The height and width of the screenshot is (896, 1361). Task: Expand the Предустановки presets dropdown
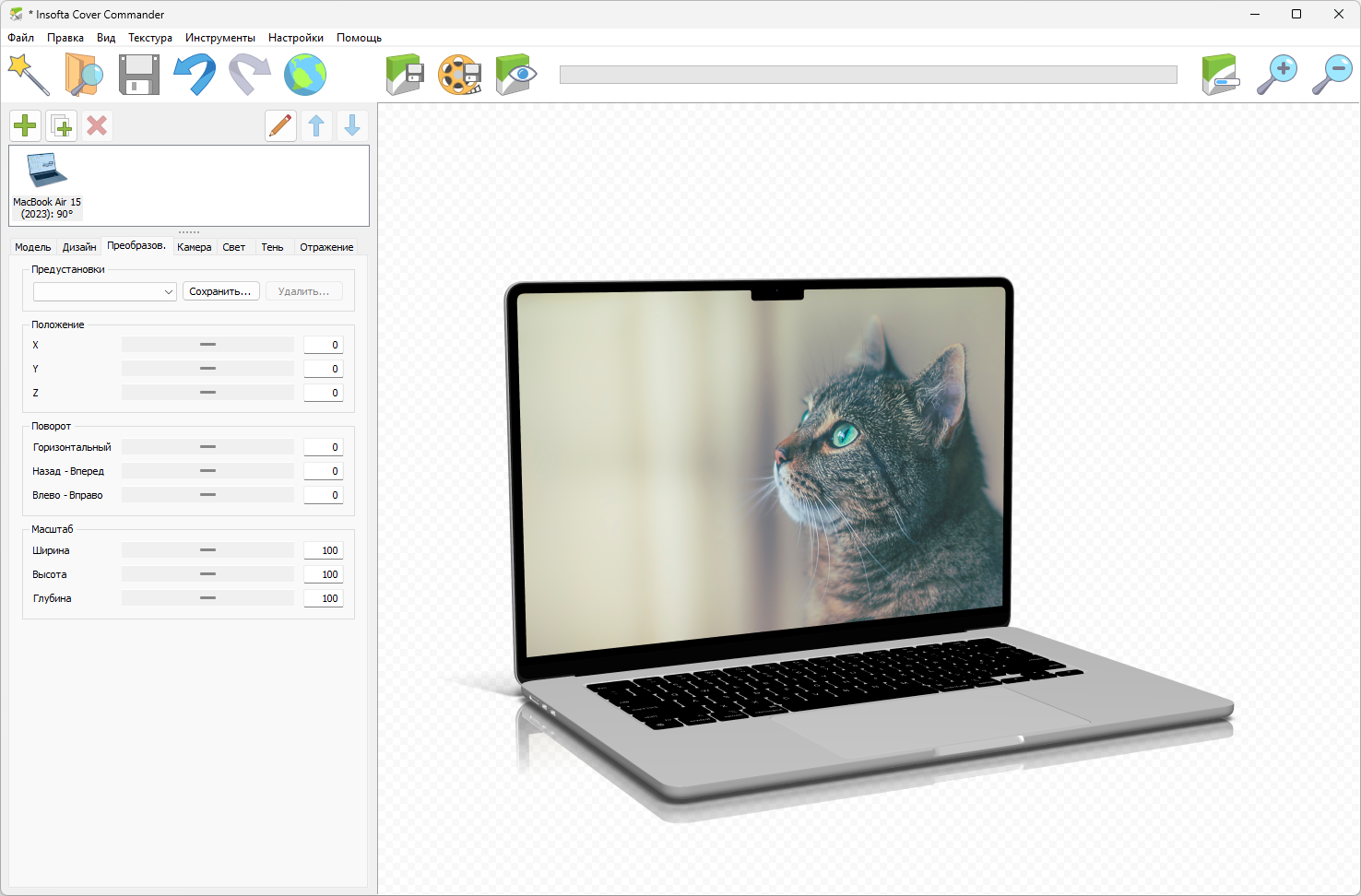point(105,291)
